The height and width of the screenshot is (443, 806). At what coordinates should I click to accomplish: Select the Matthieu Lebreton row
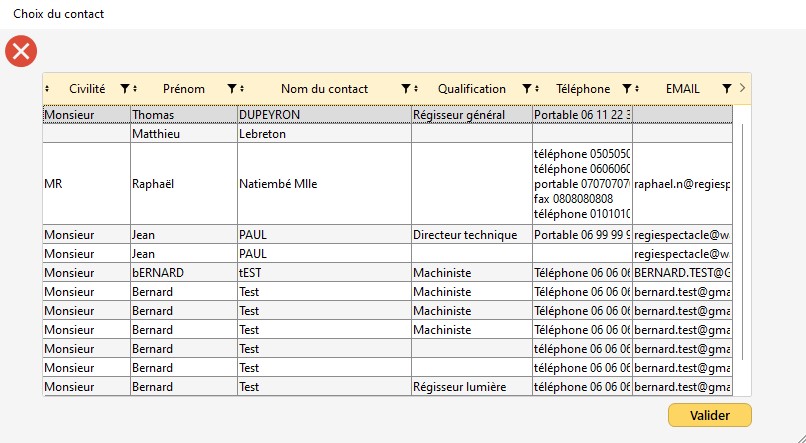click(x=268, y=133)
